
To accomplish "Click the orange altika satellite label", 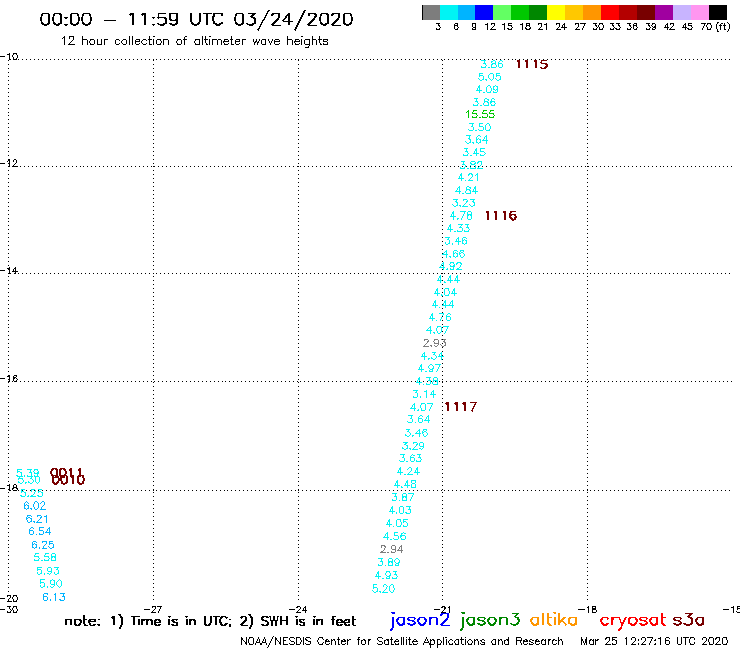I will click(x=554, y=620).
